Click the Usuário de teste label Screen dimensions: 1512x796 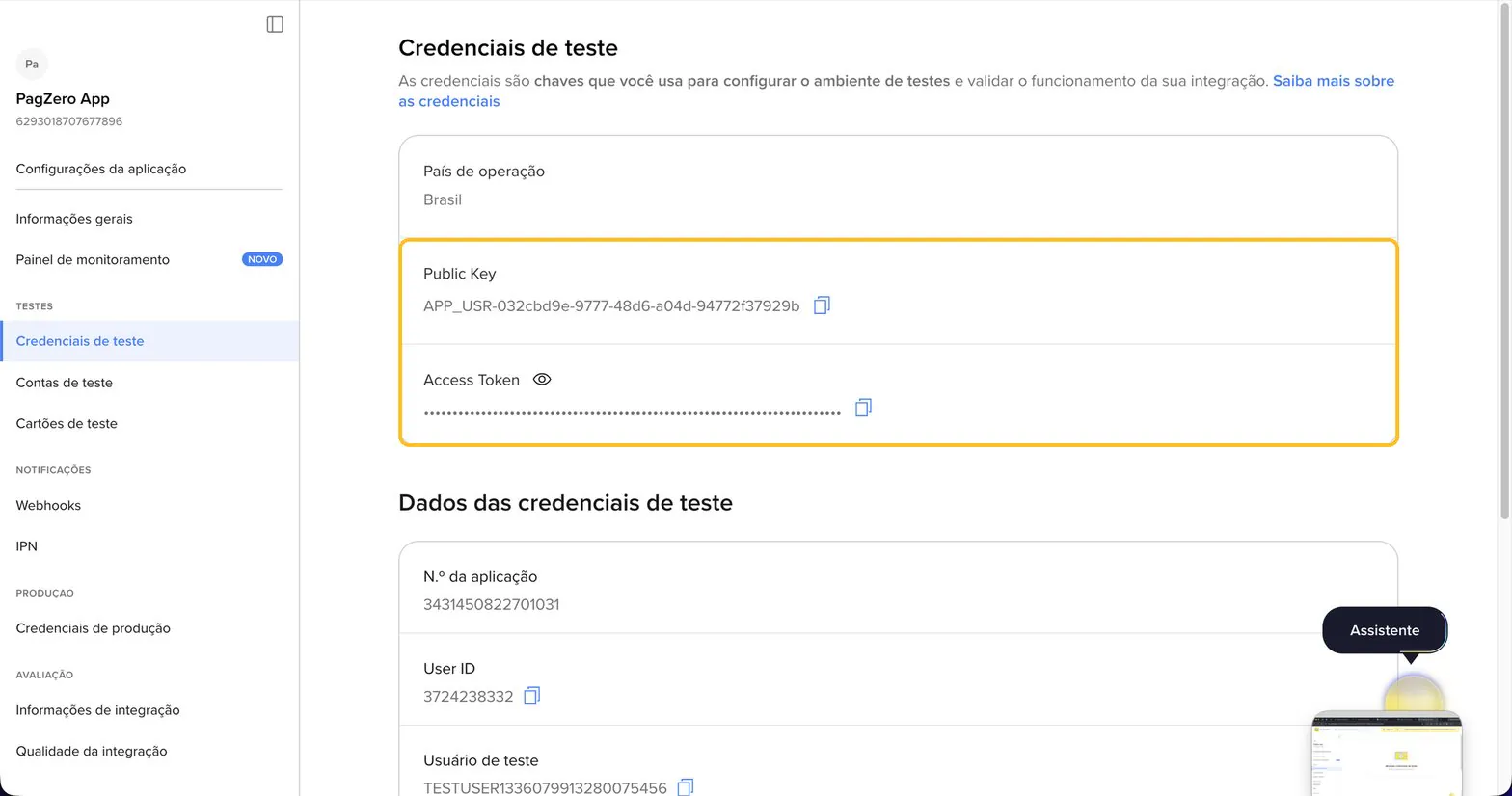481,760
